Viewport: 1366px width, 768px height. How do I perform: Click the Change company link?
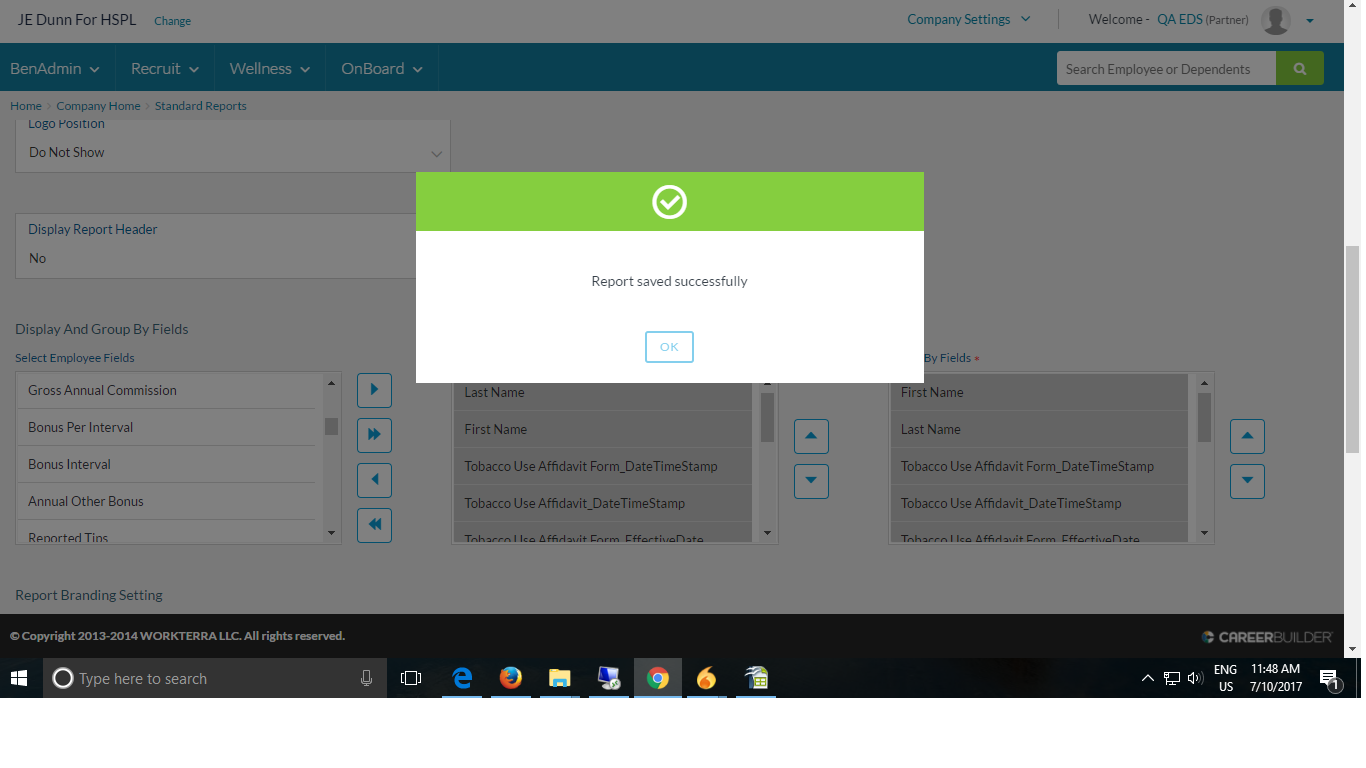coord(172,21)
